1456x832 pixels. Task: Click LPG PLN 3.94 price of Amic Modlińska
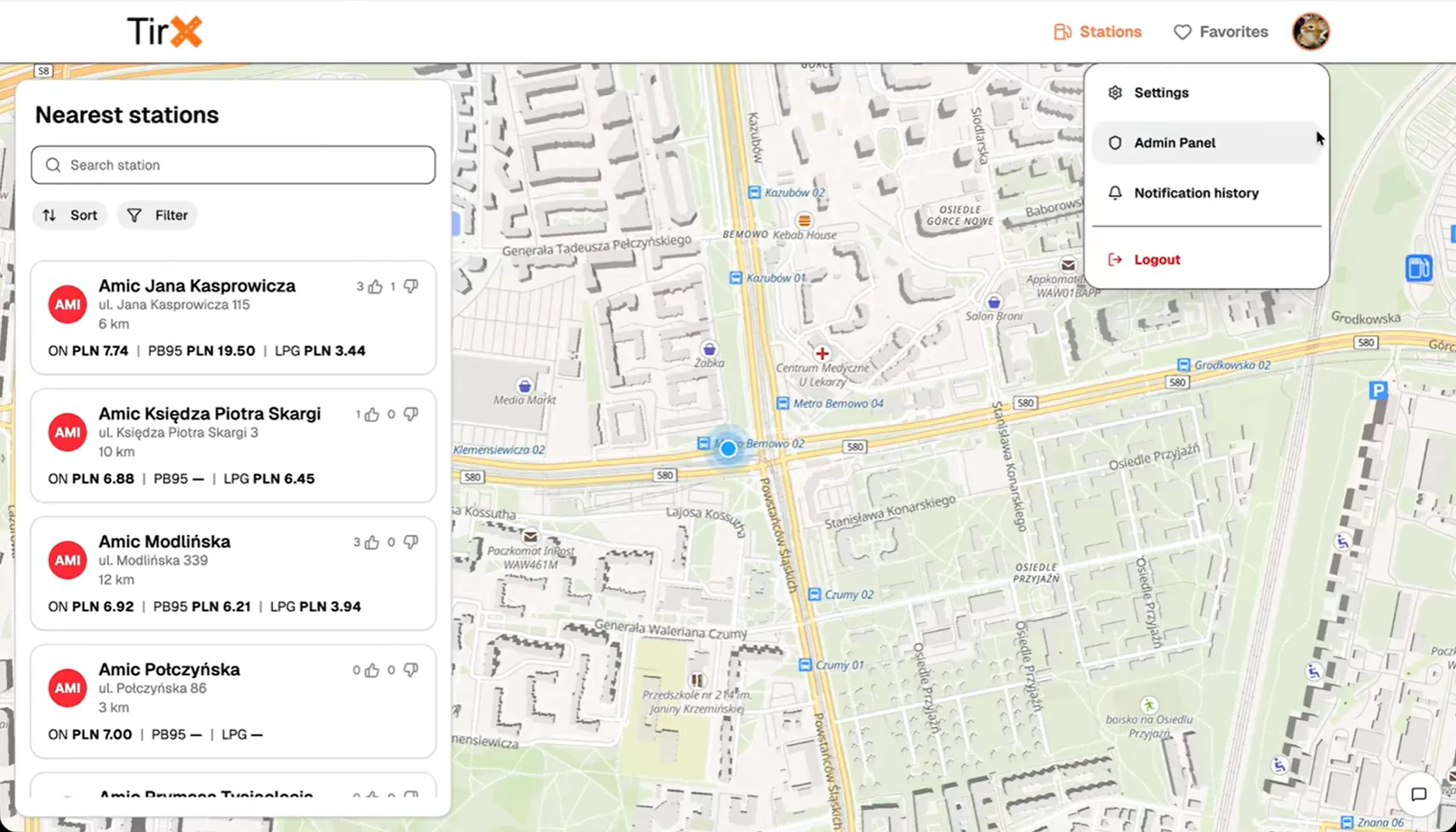[x=315, y=606]
